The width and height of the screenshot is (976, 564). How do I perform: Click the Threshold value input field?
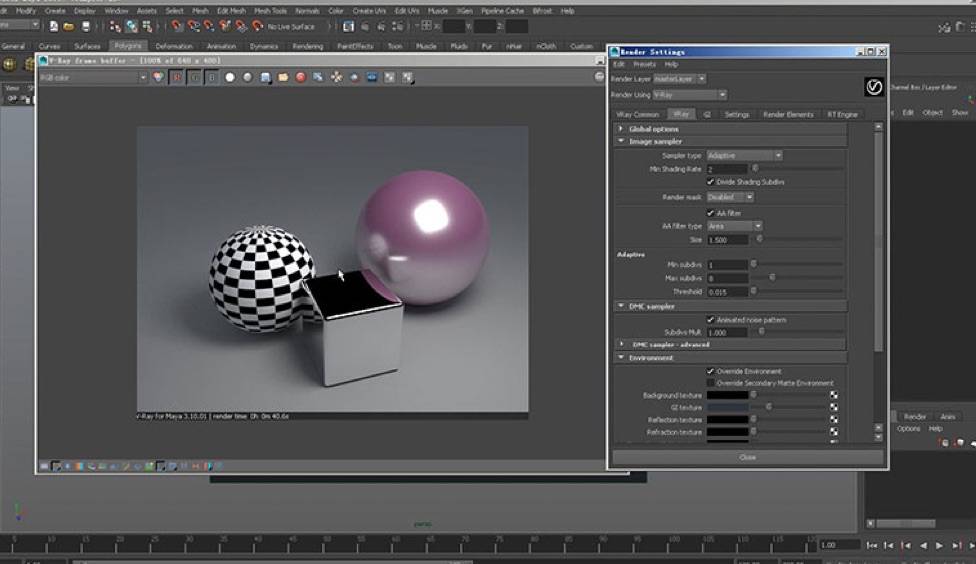[x=727, y=291]
